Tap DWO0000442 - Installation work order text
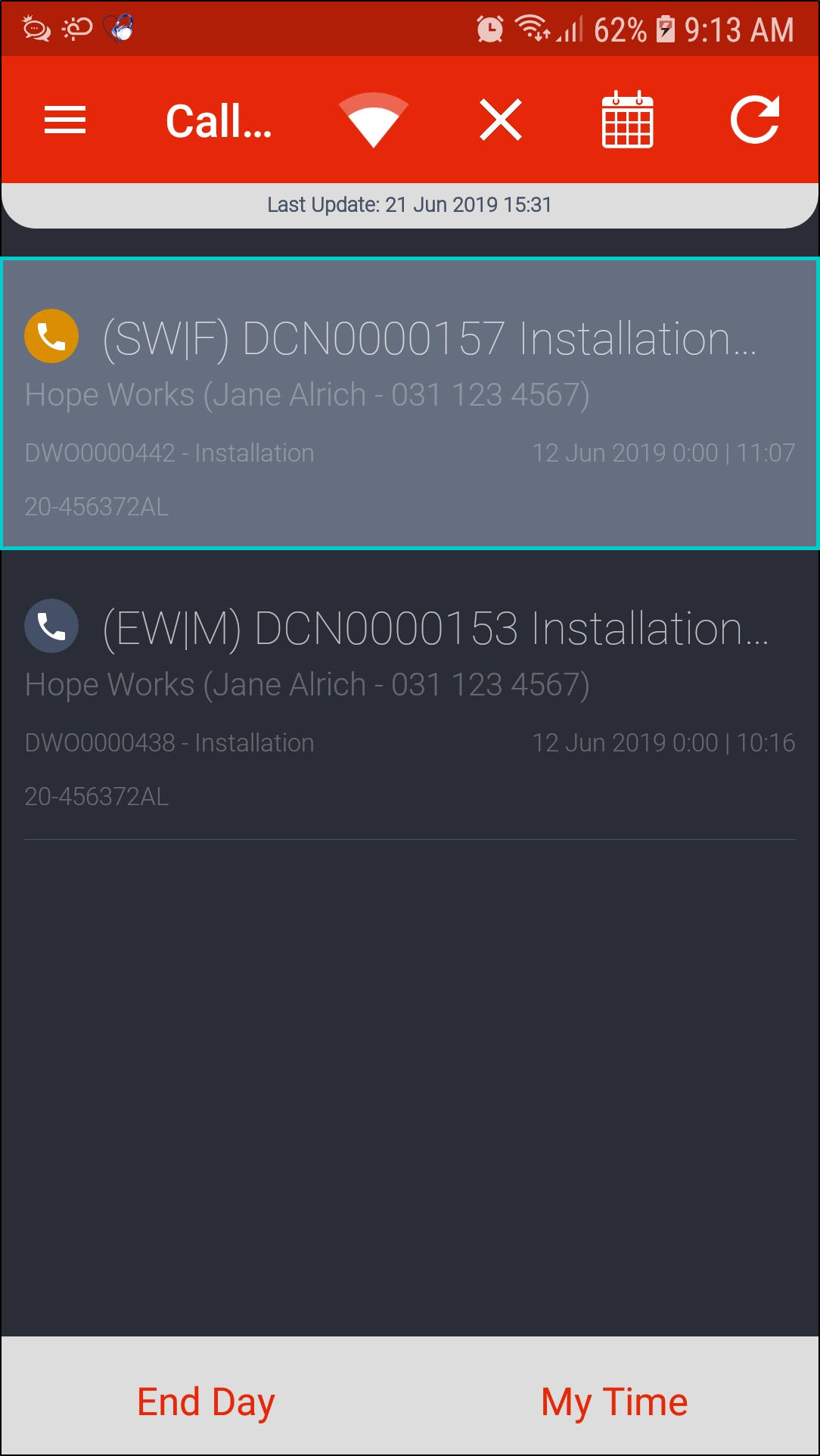This screenshot has width=820, height=1456. pos(169,453)
